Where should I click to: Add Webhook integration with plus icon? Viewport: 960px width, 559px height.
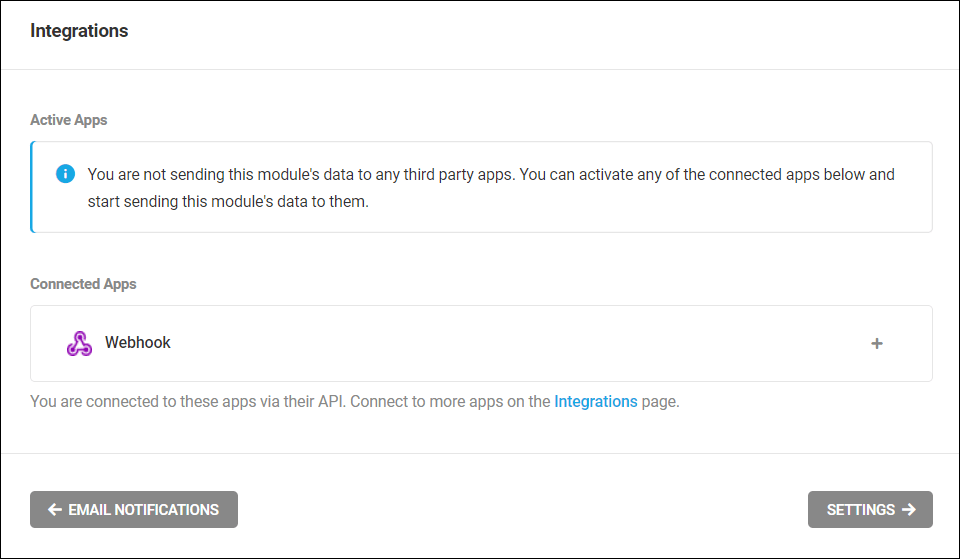pyautogui.click(x=877, y=343)
